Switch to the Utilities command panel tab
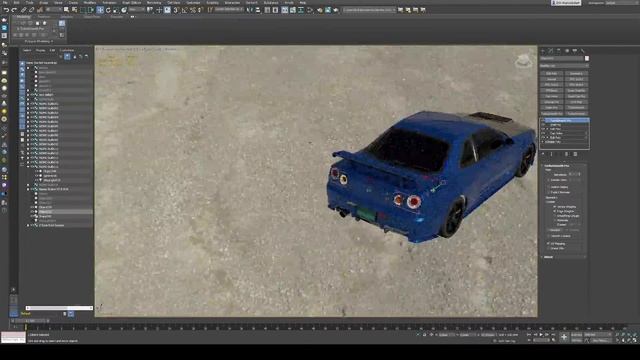The height and width of the screenshot is (360, 640). pos(583,51)
